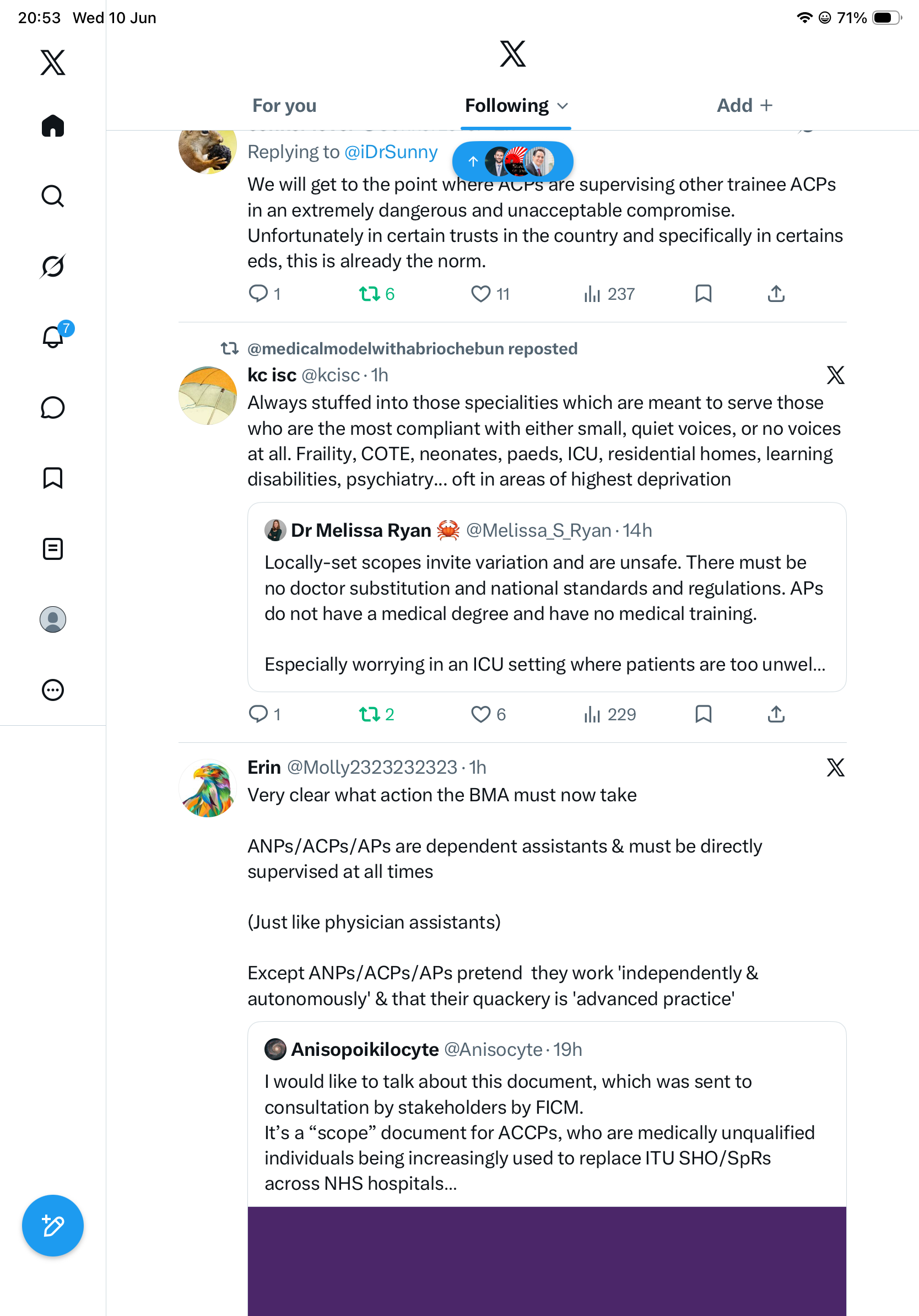Open the Lists icon in sidebar
Image resolution: width=919 pixels, height=1316 pixels.
[x=53, y=549]
